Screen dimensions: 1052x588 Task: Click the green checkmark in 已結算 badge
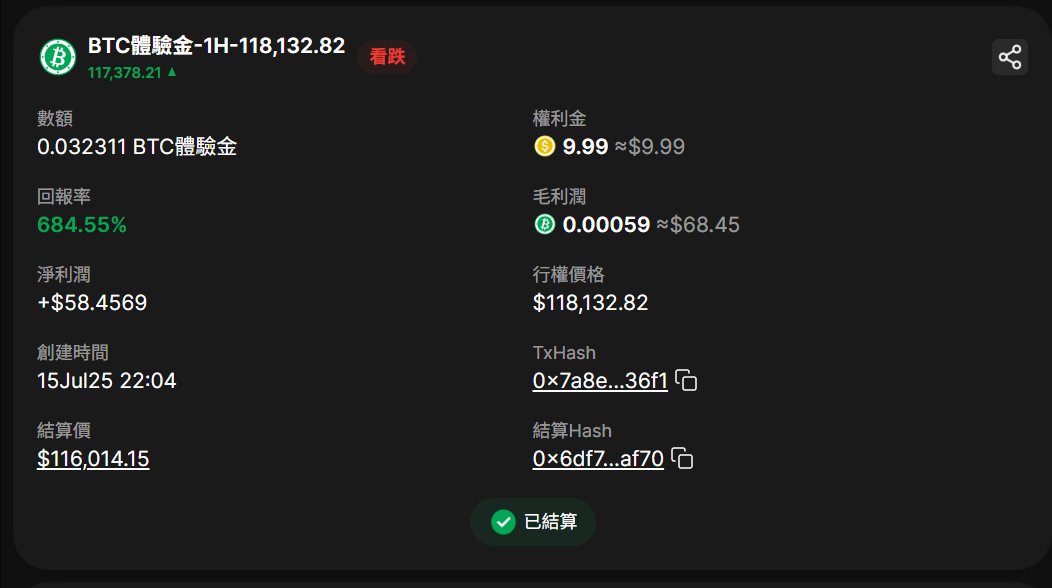click(x=503, y=522)
